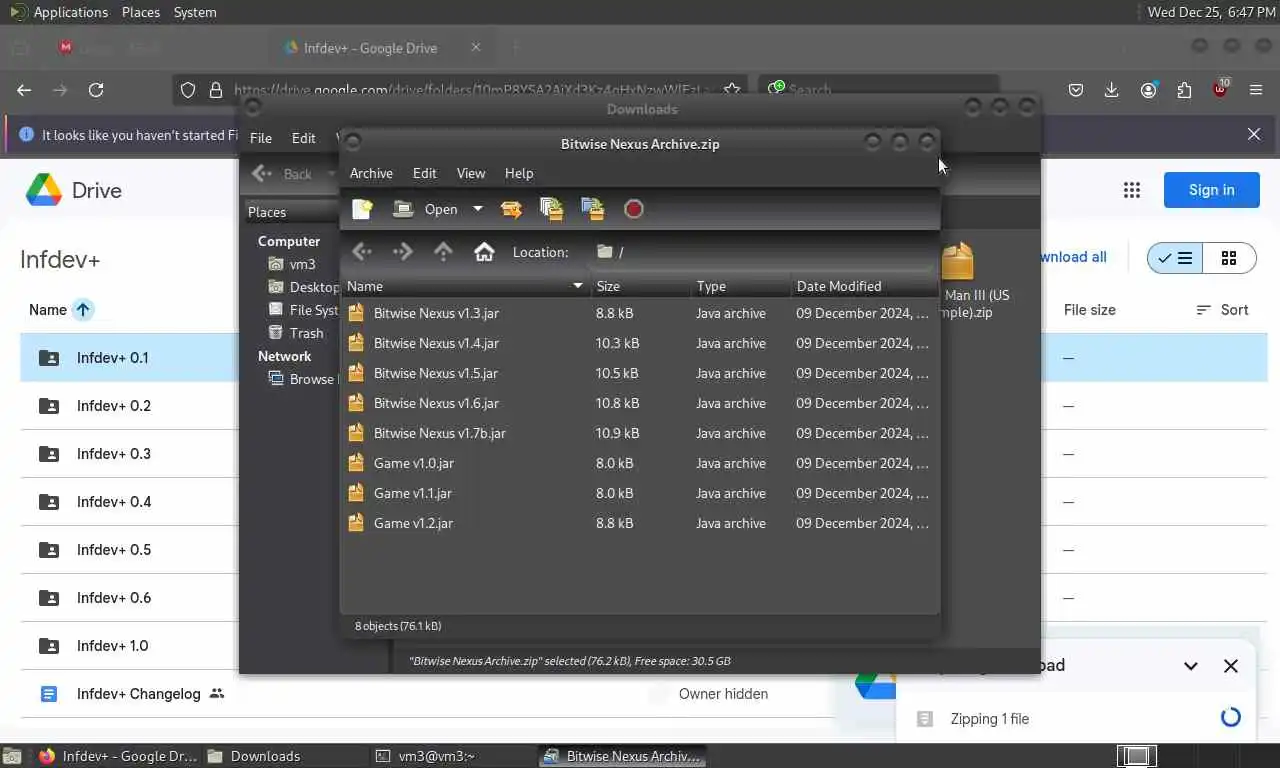
Task: Click the Google apps grid icon
Action: pos(1132,190)
